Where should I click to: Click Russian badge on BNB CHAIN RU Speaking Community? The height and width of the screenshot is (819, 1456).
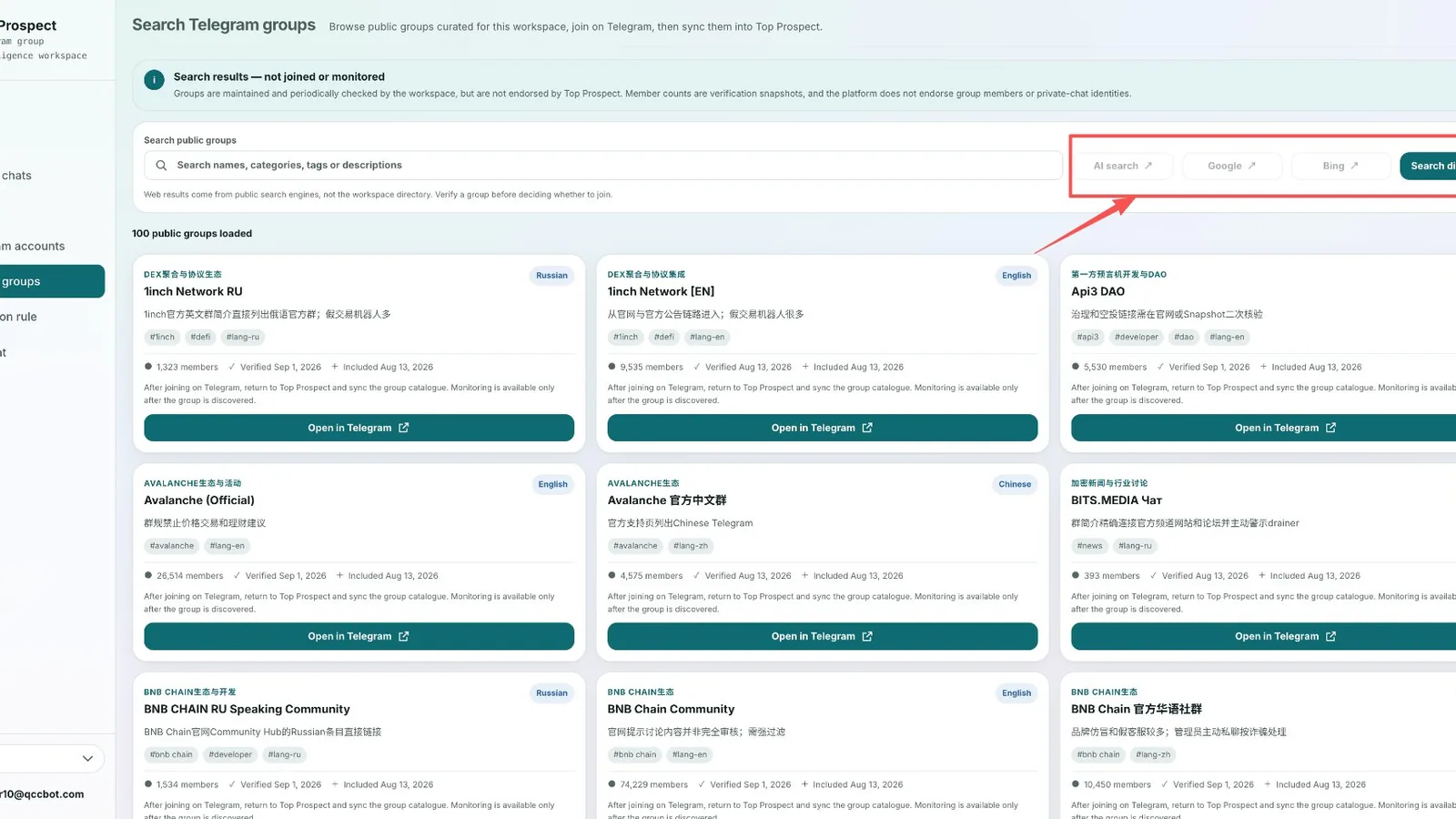pos(551,693)
